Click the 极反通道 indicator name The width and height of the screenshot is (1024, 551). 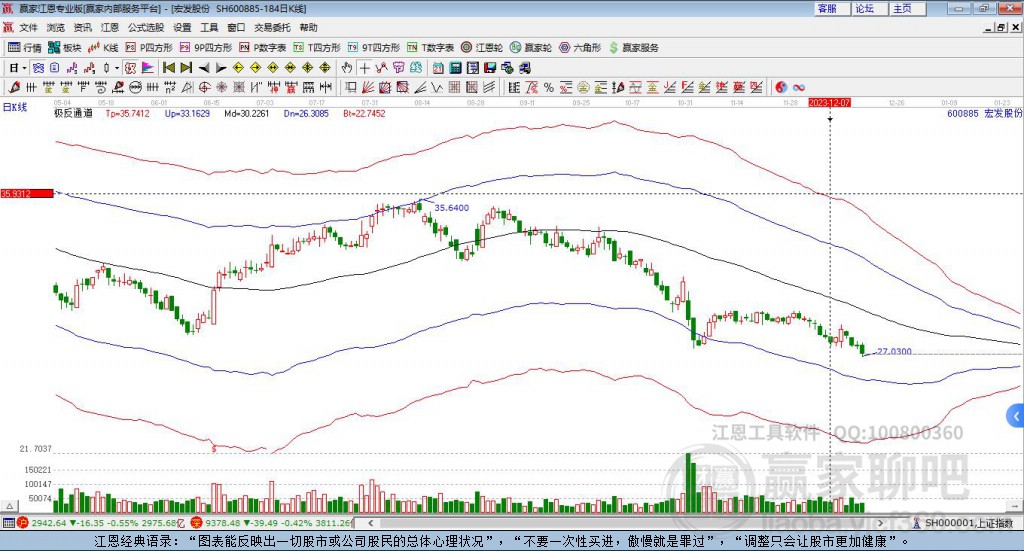coord(73,114)
